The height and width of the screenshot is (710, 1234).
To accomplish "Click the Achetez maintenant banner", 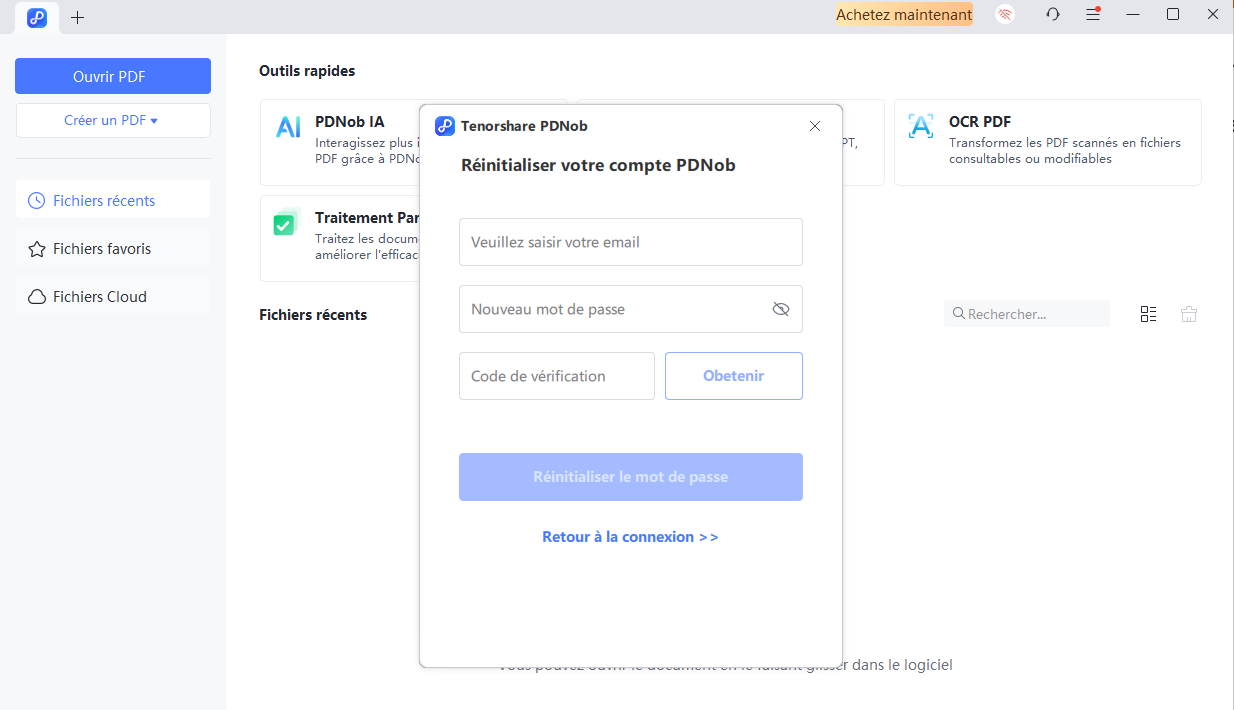I will tap(903, 14).
